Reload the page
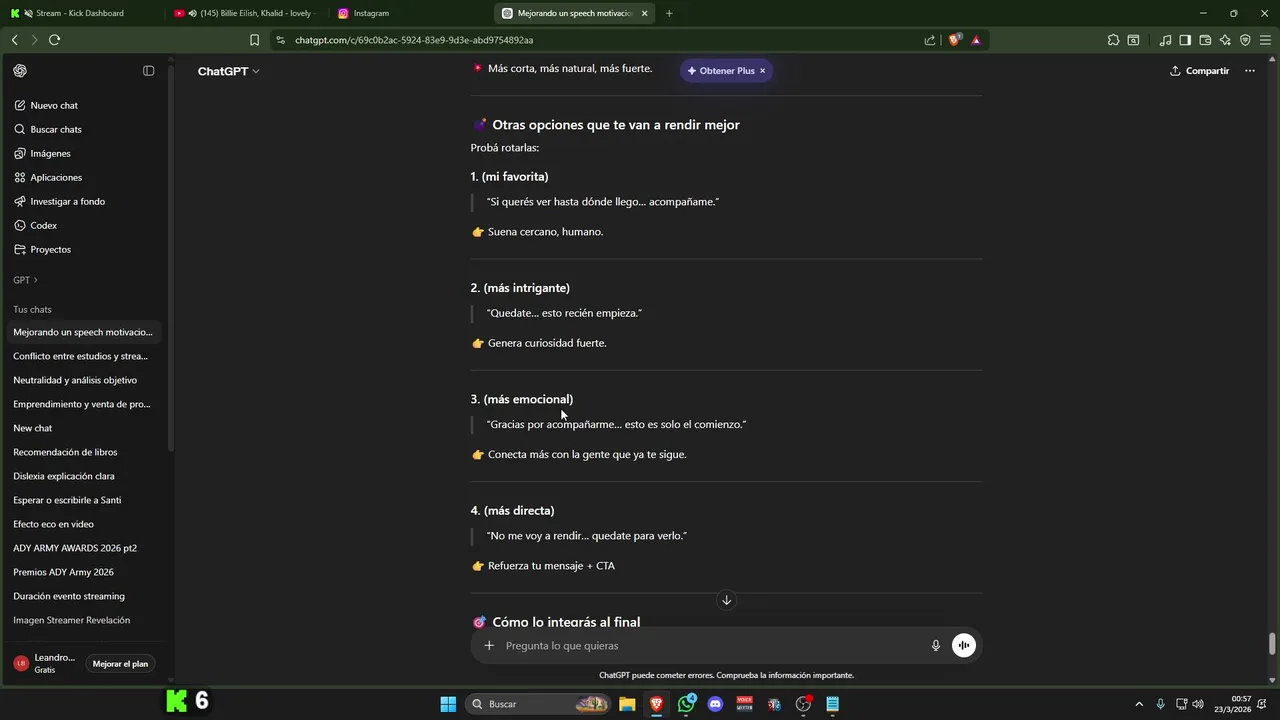 coord(54,40)
